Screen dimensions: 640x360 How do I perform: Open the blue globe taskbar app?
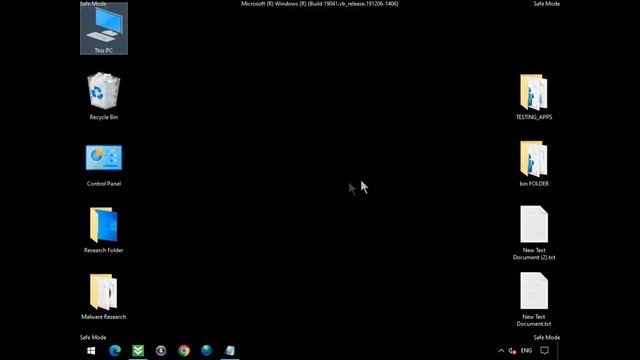coord(207,351)
